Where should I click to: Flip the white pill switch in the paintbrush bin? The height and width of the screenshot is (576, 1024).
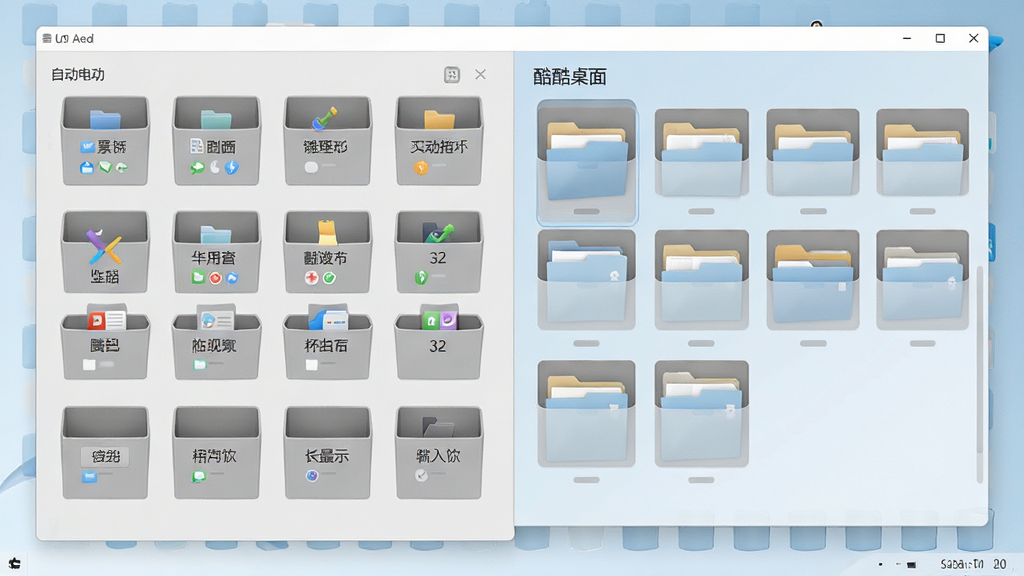[312, 167]
